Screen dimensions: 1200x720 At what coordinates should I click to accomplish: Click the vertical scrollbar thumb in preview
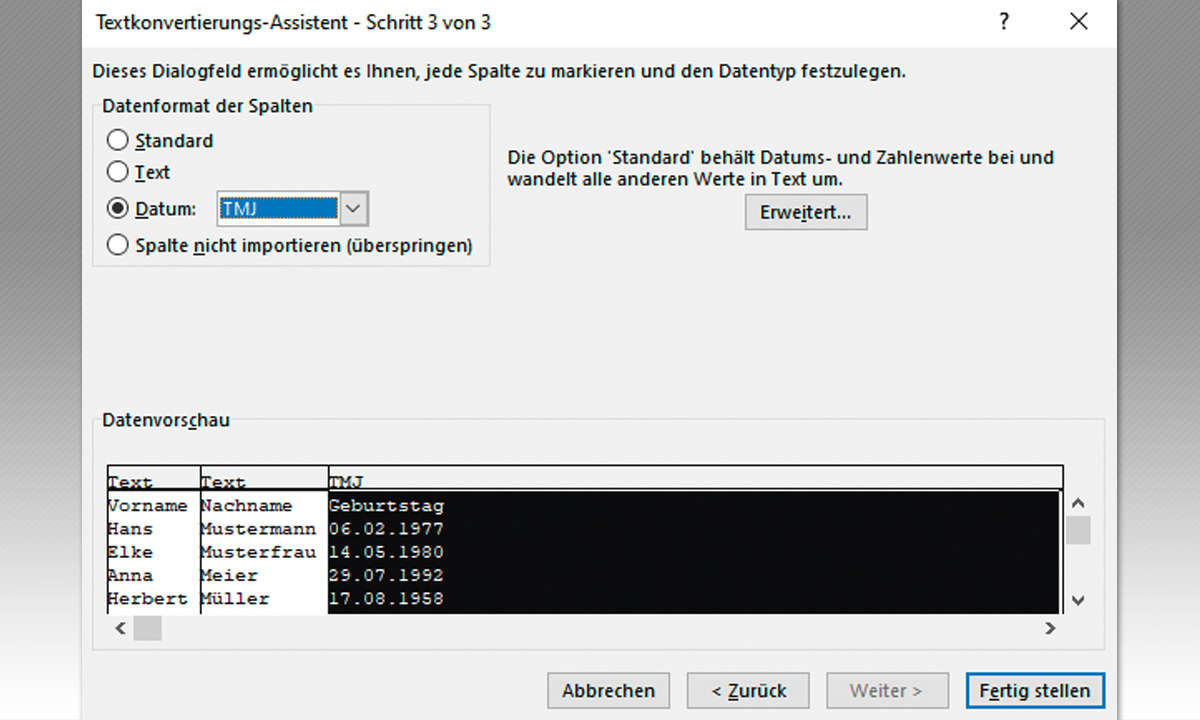click(x=1077, y=530)
